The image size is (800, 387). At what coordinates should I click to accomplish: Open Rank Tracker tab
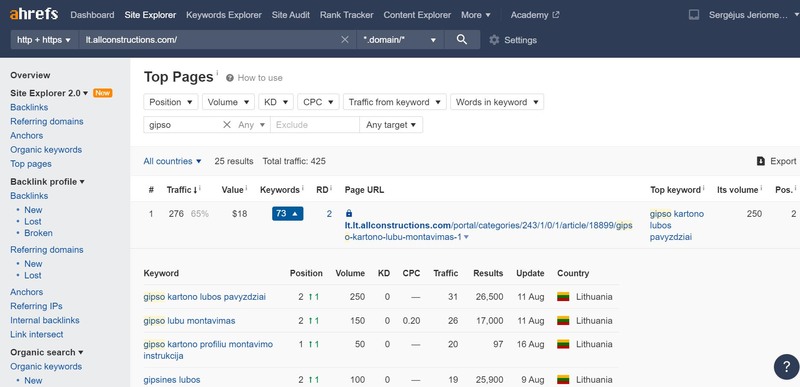pyautogui.click(x=346, y=15)
